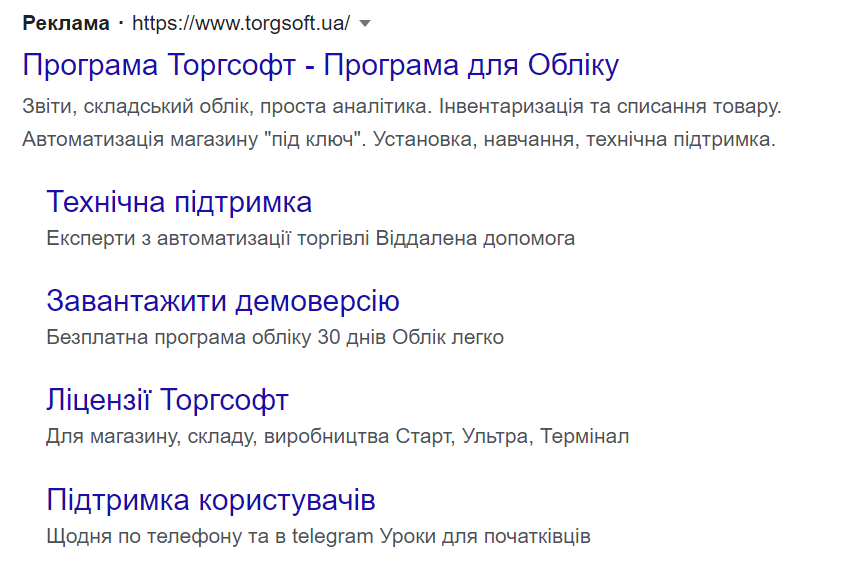This screenshot has height=584, width=867.
Task: Open the Завантажити демоверсію link
Action: point(223,301)
